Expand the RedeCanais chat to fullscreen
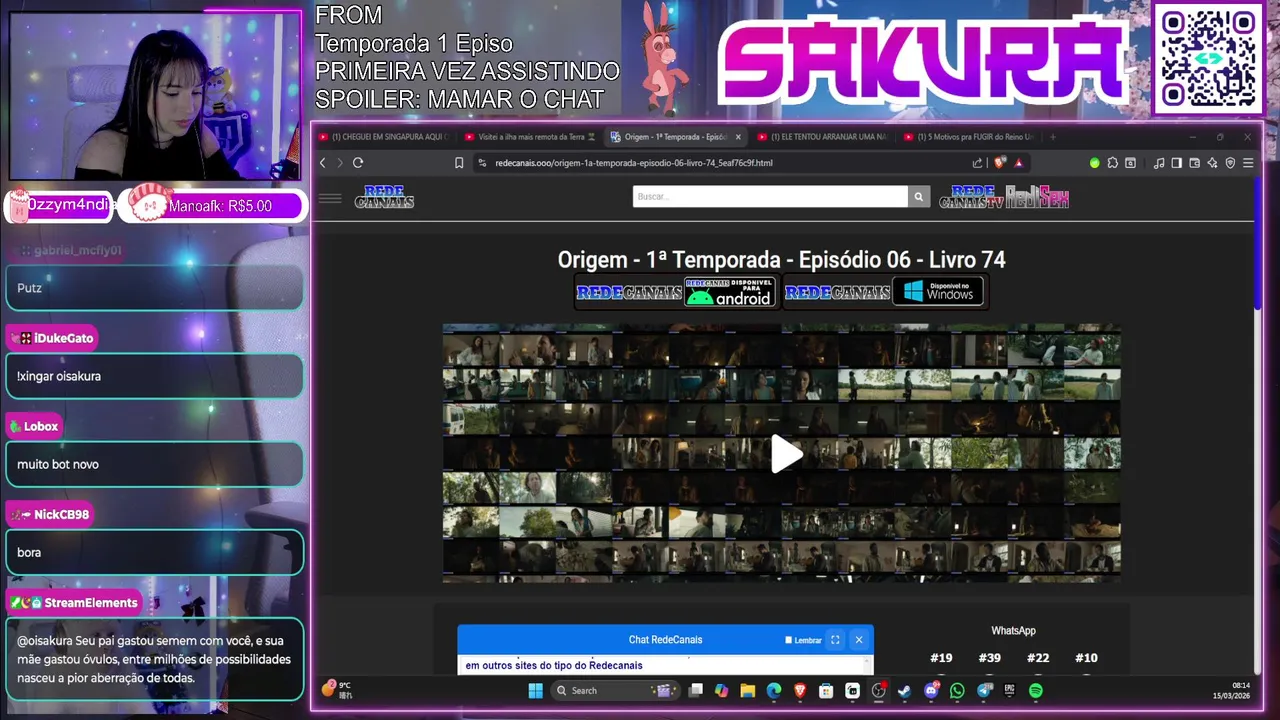This screenshot has height=720, width=1280. (x=835, y=640)
